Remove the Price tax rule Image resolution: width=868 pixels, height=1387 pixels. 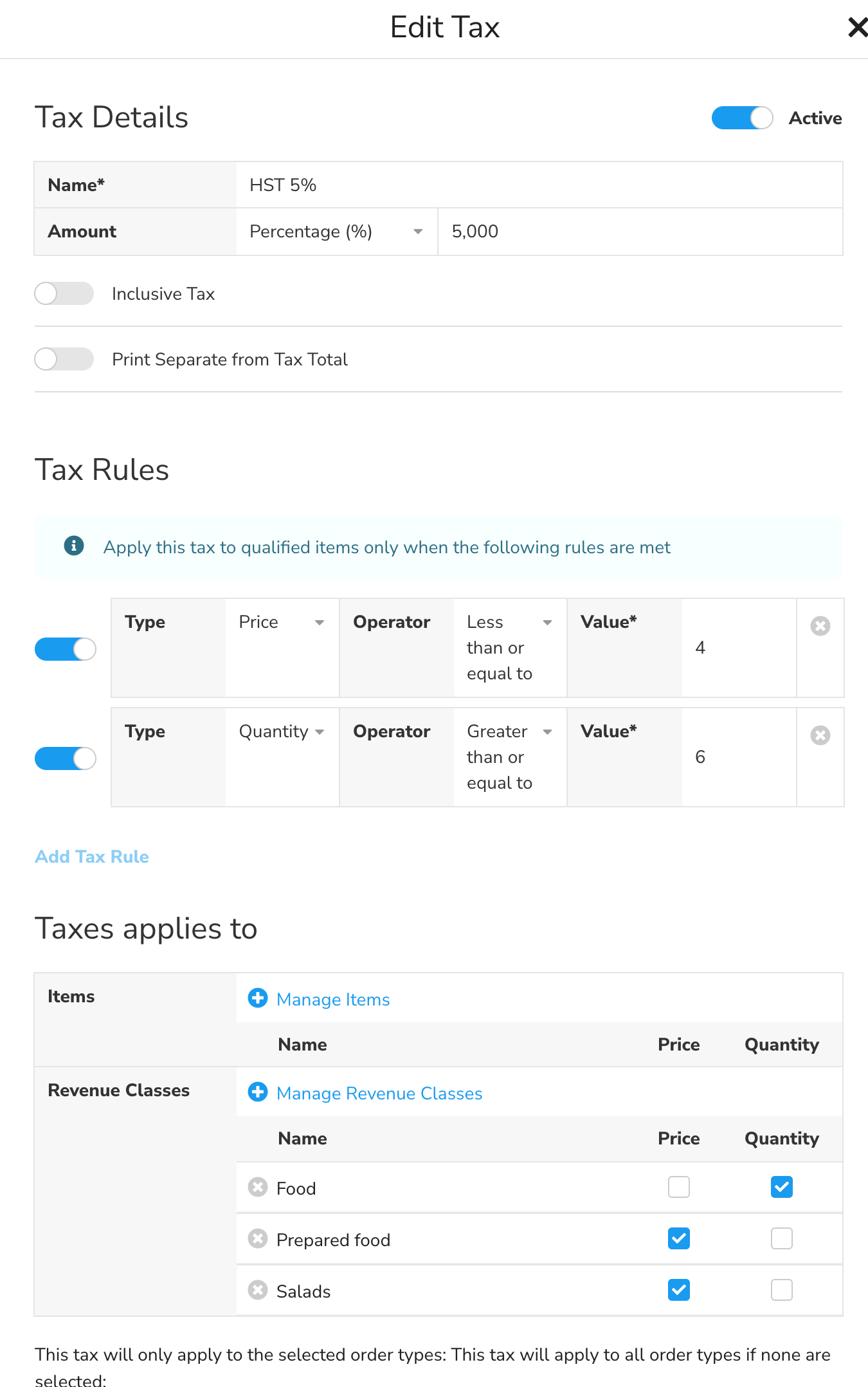tap(820, 626)
